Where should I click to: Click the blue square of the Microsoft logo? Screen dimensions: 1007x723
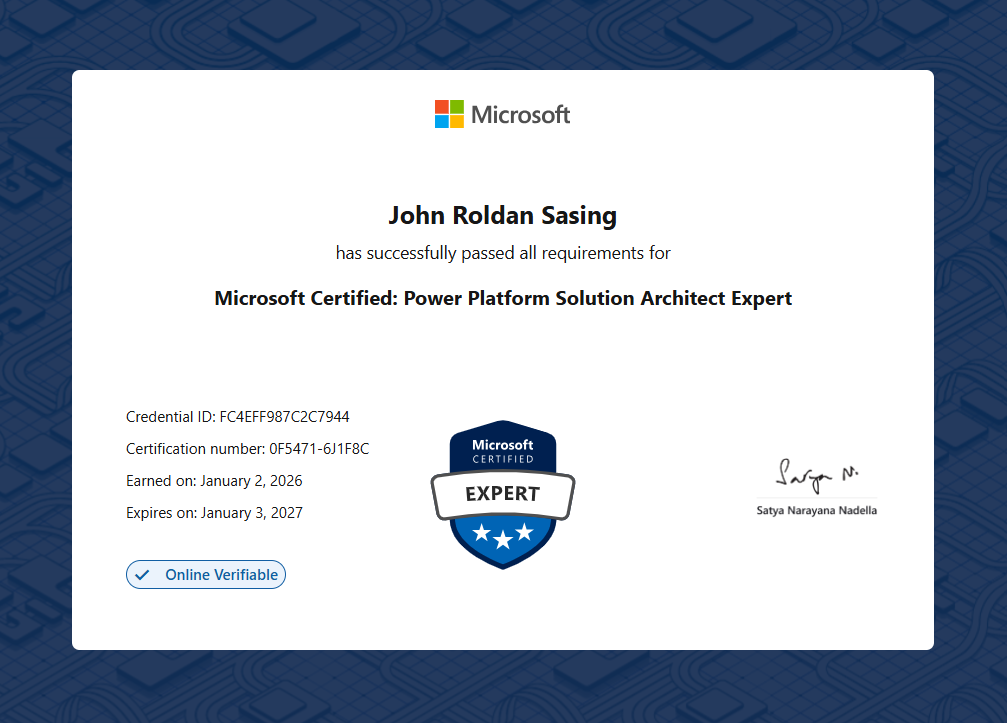pyautogui.click(x=441, y=121)
